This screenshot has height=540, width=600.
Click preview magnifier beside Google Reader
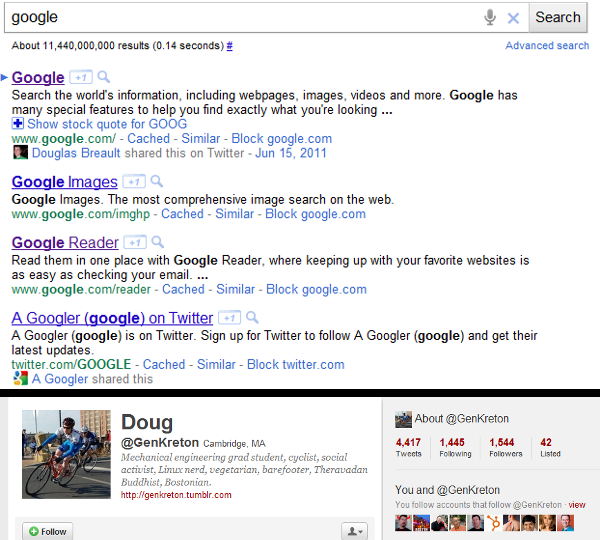[x=158, y=242]
